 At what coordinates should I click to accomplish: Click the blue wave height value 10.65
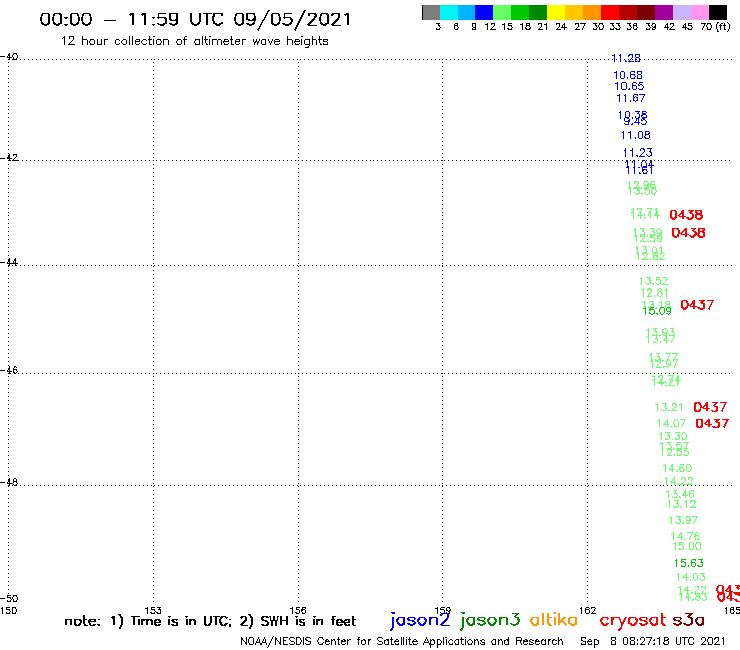(629, 86)
